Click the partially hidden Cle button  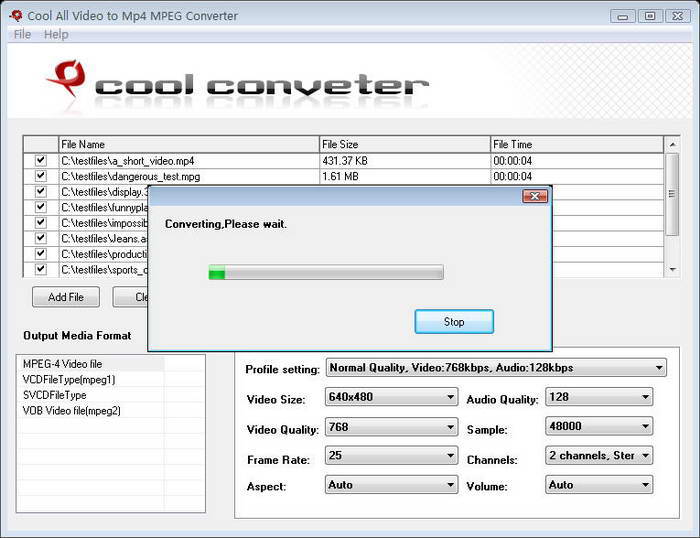pos(130,297)
